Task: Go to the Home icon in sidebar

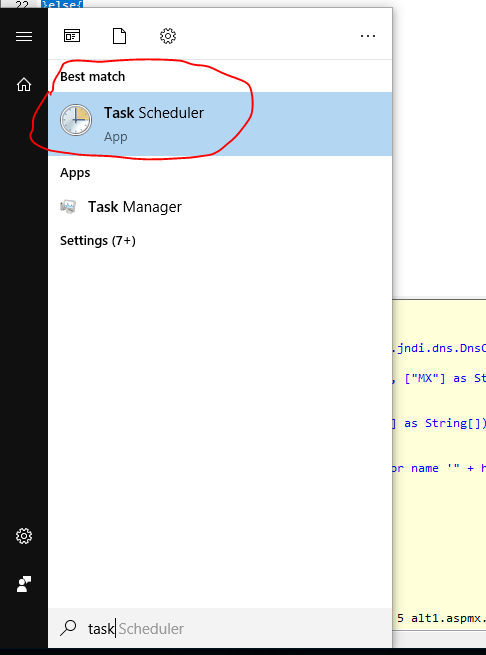Action: tap(24, 84)
